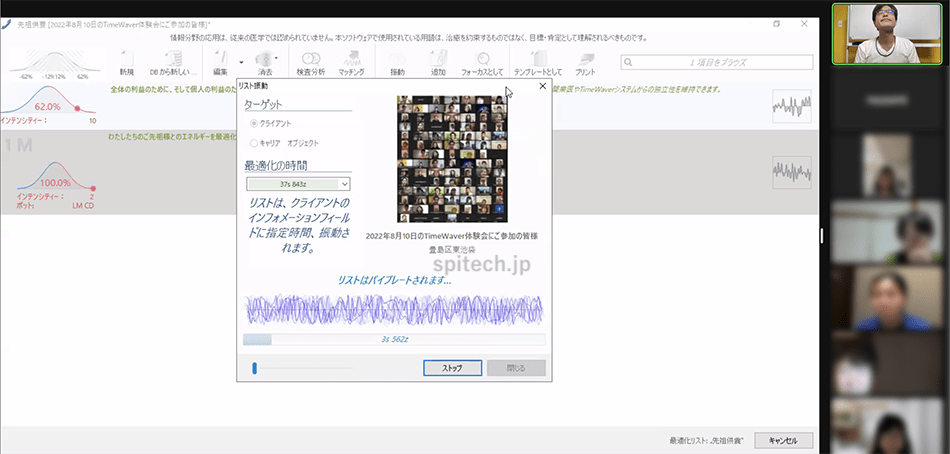Expand the arrow next to 編集

[x=241, y=62]
